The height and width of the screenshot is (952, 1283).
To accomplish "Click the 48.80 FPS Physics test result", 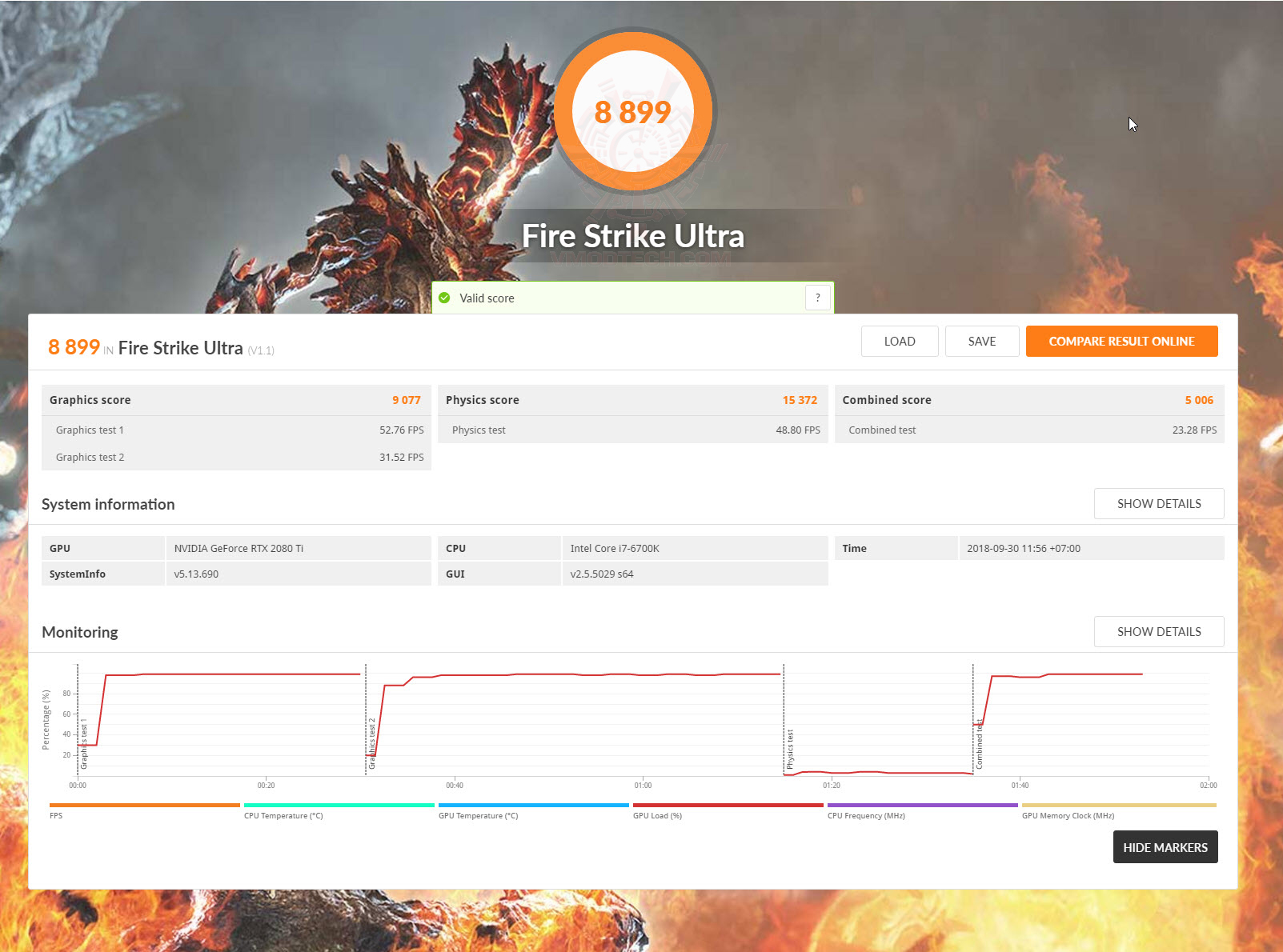I will point(798,430).
